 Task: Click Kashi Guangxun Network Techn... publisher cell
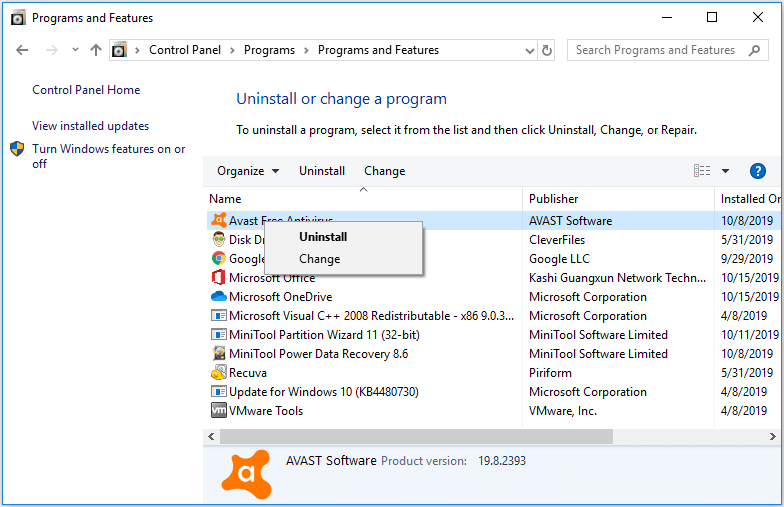[x=618, y=278]
